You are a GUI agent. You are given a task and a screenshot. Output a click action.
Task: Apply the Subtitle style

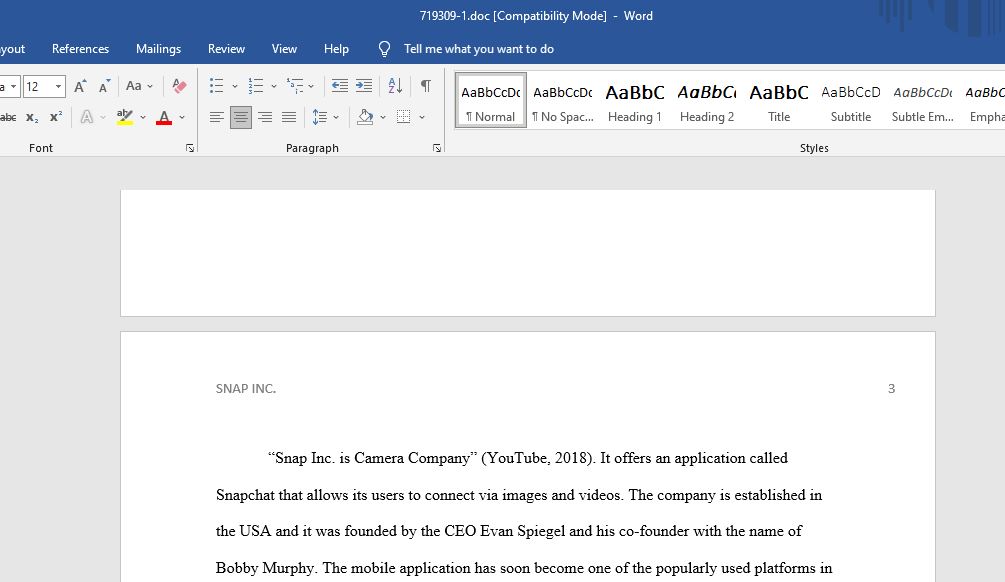pyautogui.click(x=851, y=100)
